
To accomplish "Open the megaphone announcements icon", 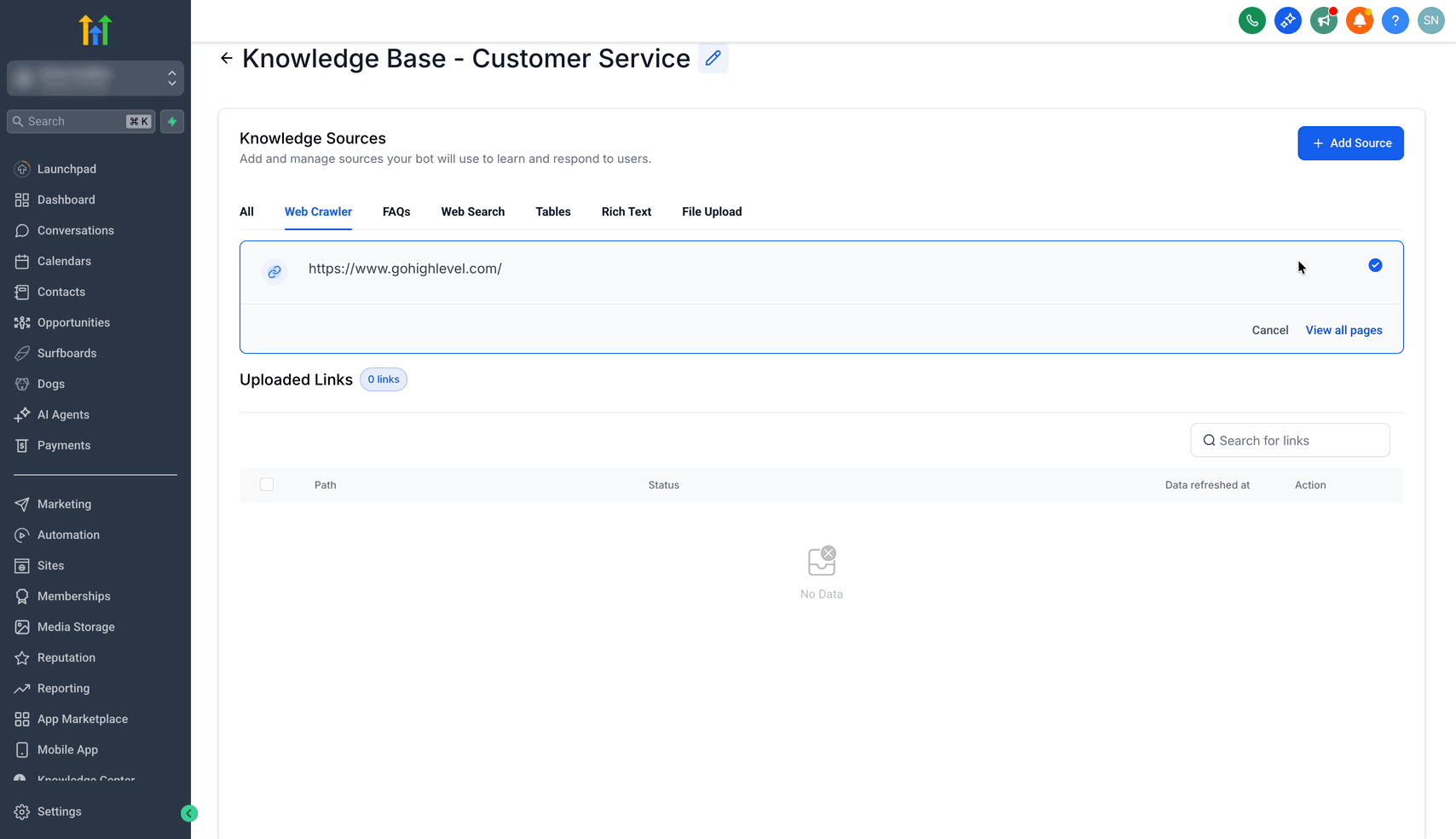I will tap(1323, 20).
